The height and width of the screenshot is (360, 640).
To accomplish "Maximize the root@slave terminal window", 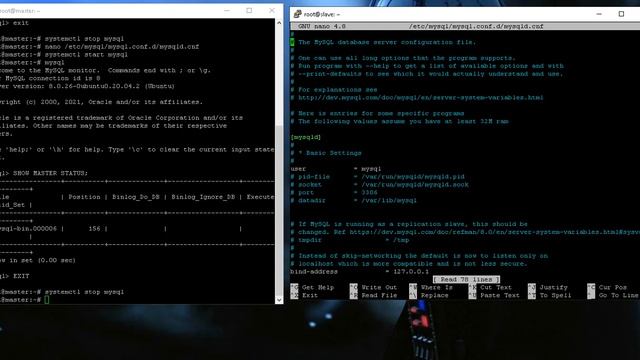I will [621, 14].
